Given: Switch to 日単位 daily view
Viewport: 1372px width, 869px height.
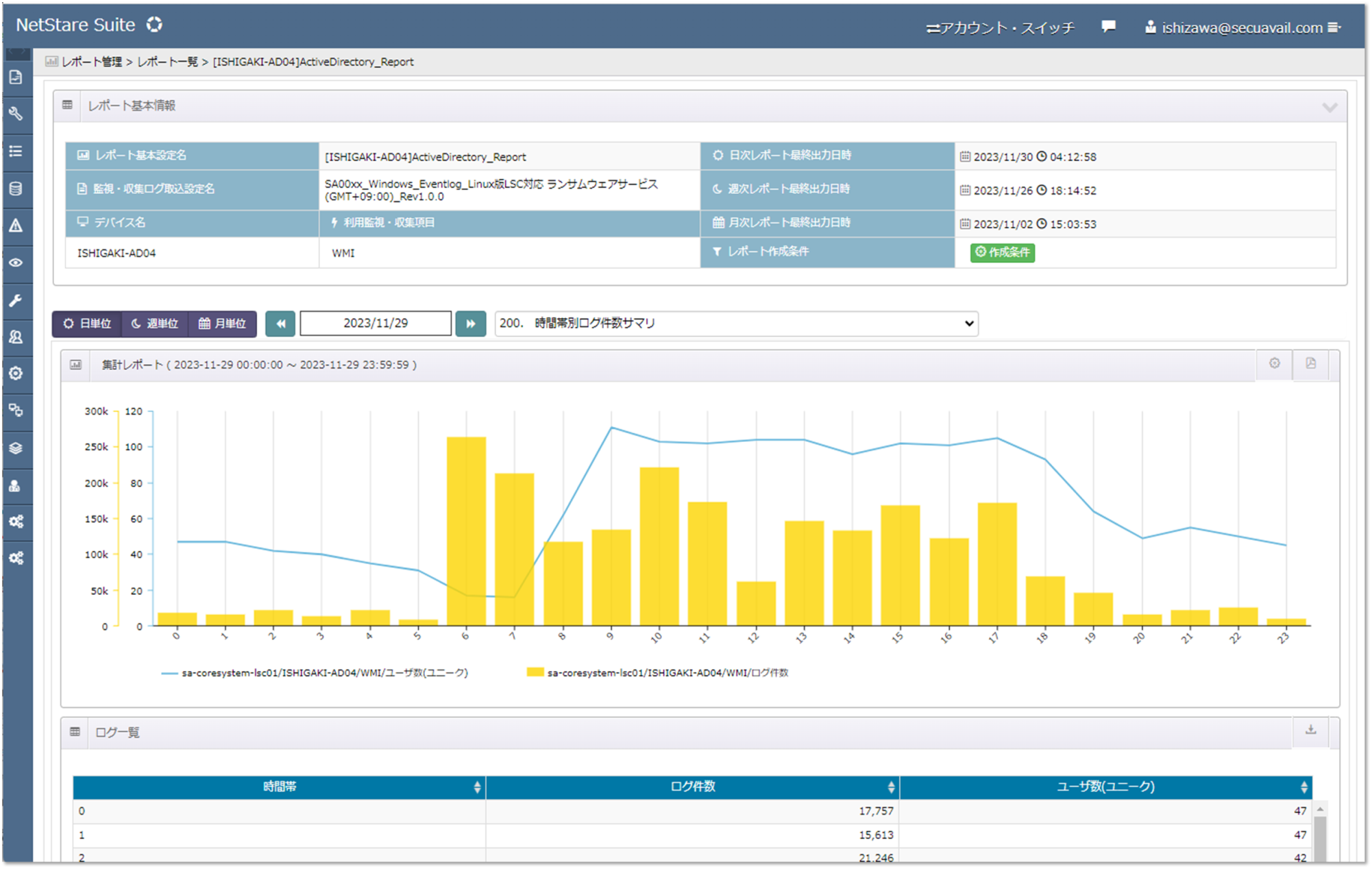Looking at the screenshot, I should pos(87,323).
